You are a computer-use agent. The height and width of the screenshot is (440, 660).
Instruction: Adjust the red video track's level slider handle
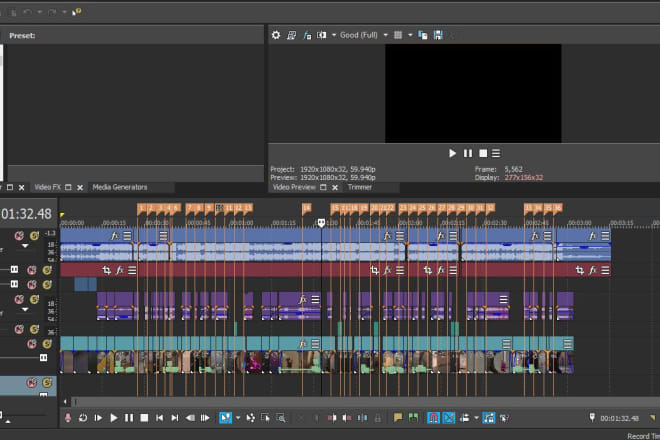coord(14,269)
